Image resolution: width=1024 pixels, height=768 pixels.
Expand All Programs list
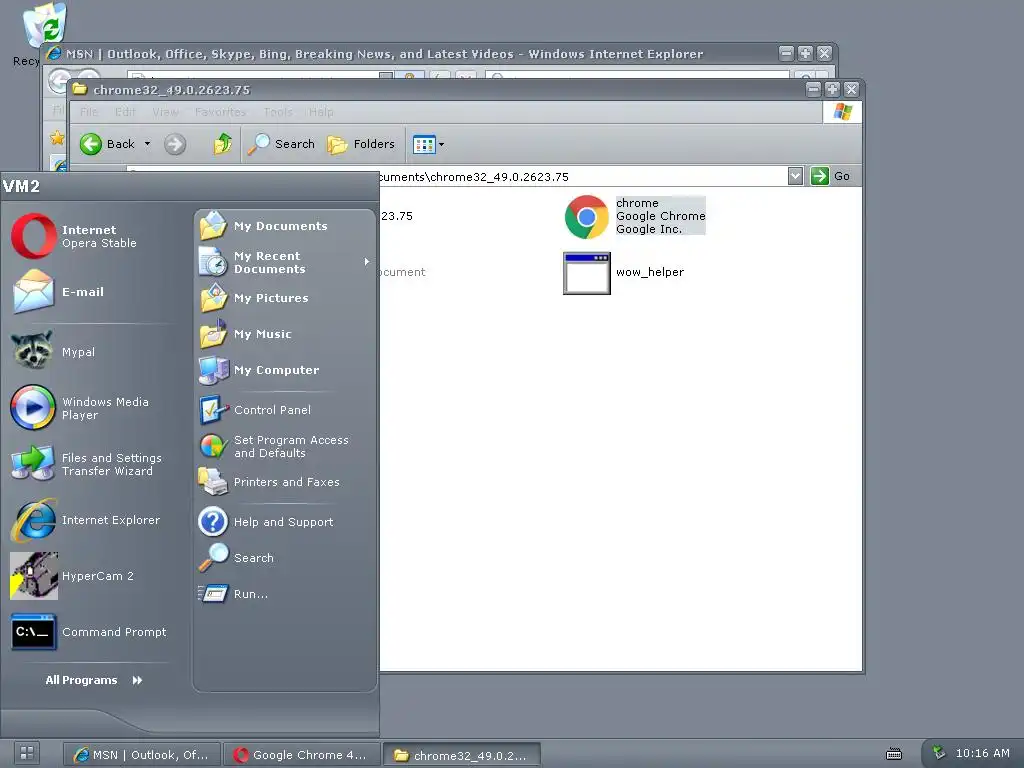click(x=93, y=680)
